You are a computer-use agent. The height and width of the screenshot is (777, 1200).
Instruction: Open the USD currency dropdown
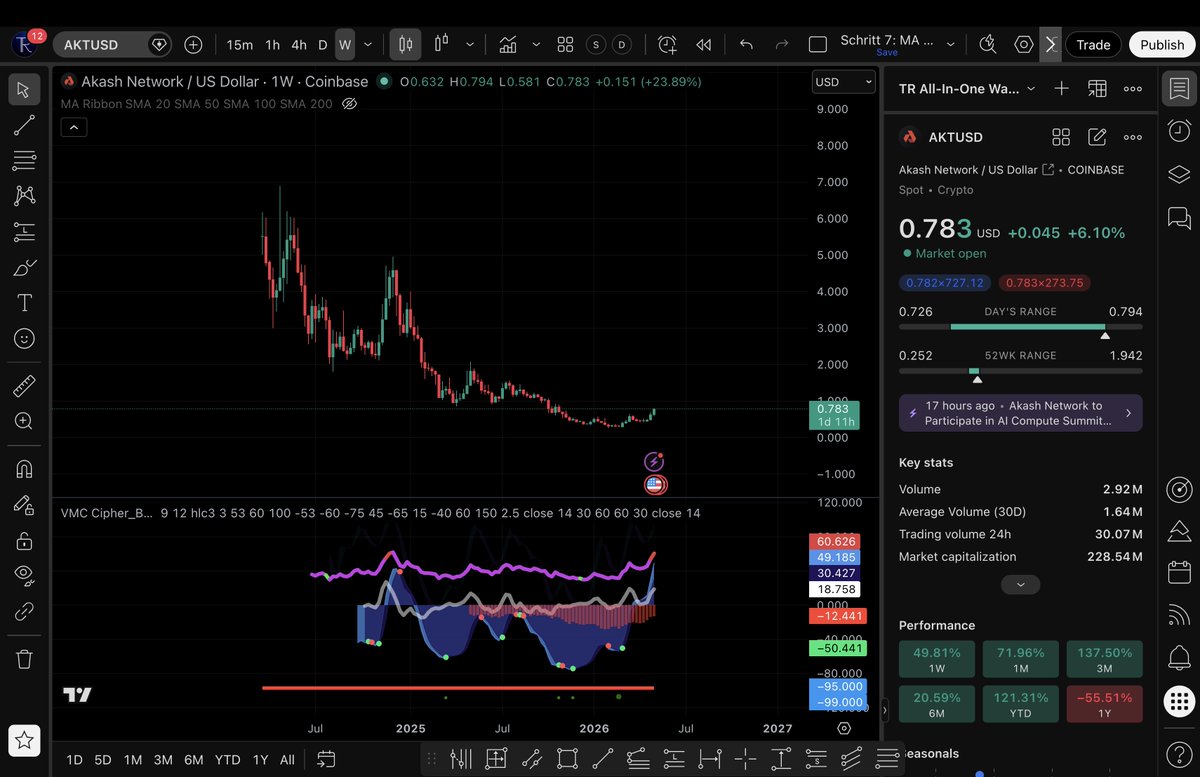[843, 82]
